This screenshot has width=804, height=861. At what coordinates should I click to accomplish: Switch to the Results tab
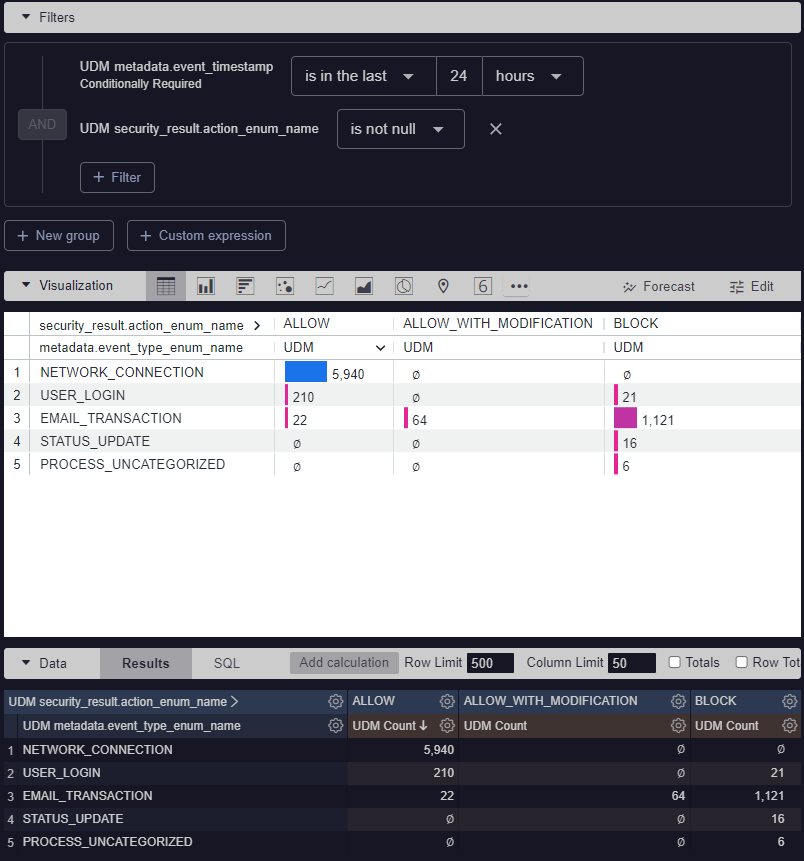[x=146, y=662]
